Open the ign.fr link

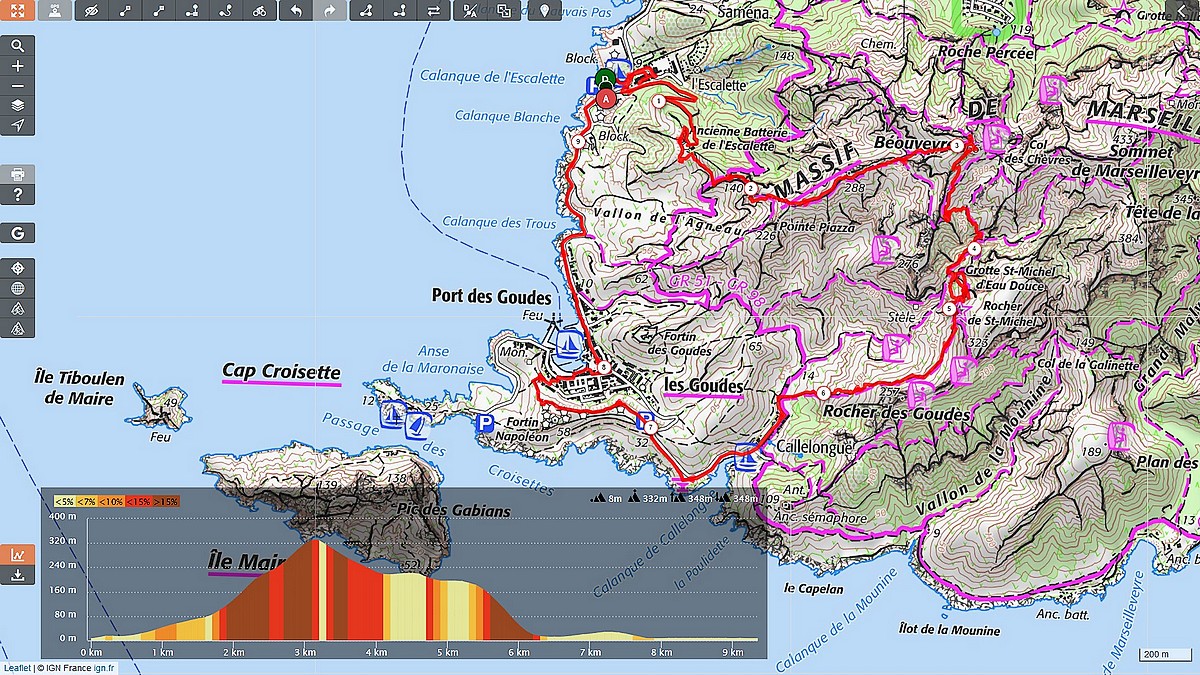[105, 668]
